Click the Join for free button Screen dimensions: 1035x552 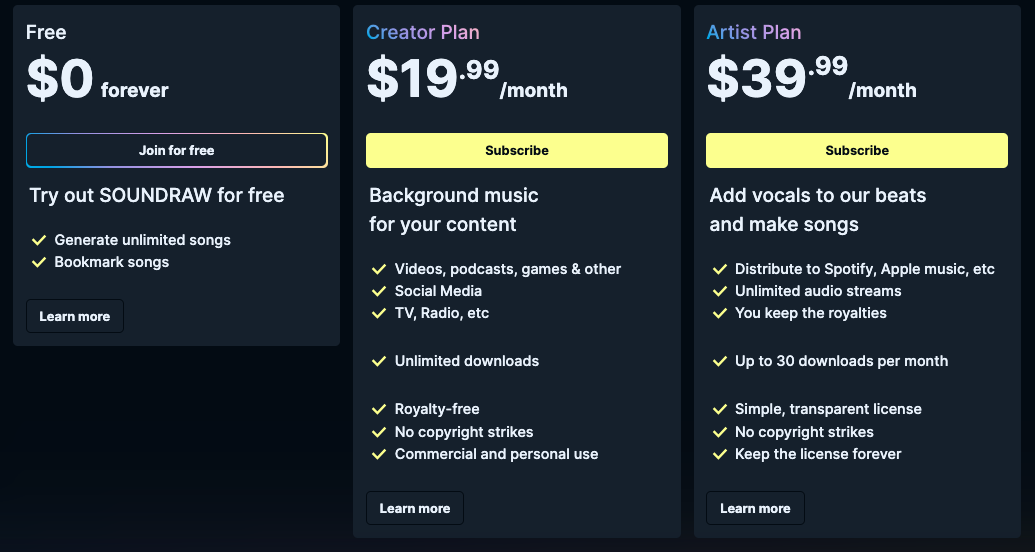point(176,151)
